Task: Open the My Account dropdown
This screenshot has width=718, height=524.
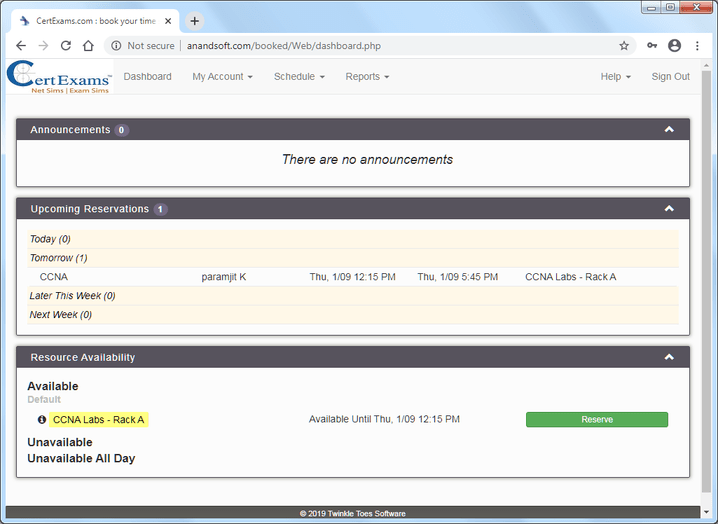Action: coord(222,76)
